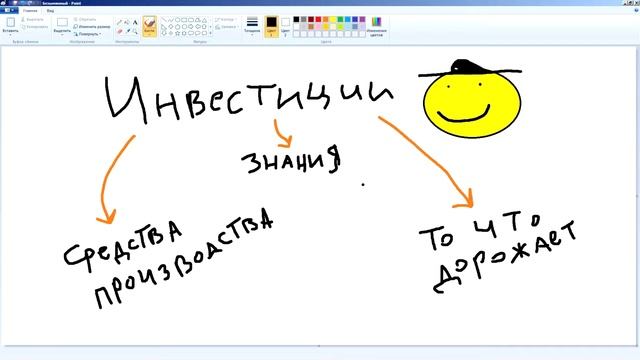This screenshot has width=640, height=360.
Task: Pick the purple palette swatch
Action: [x=362, y=19]
